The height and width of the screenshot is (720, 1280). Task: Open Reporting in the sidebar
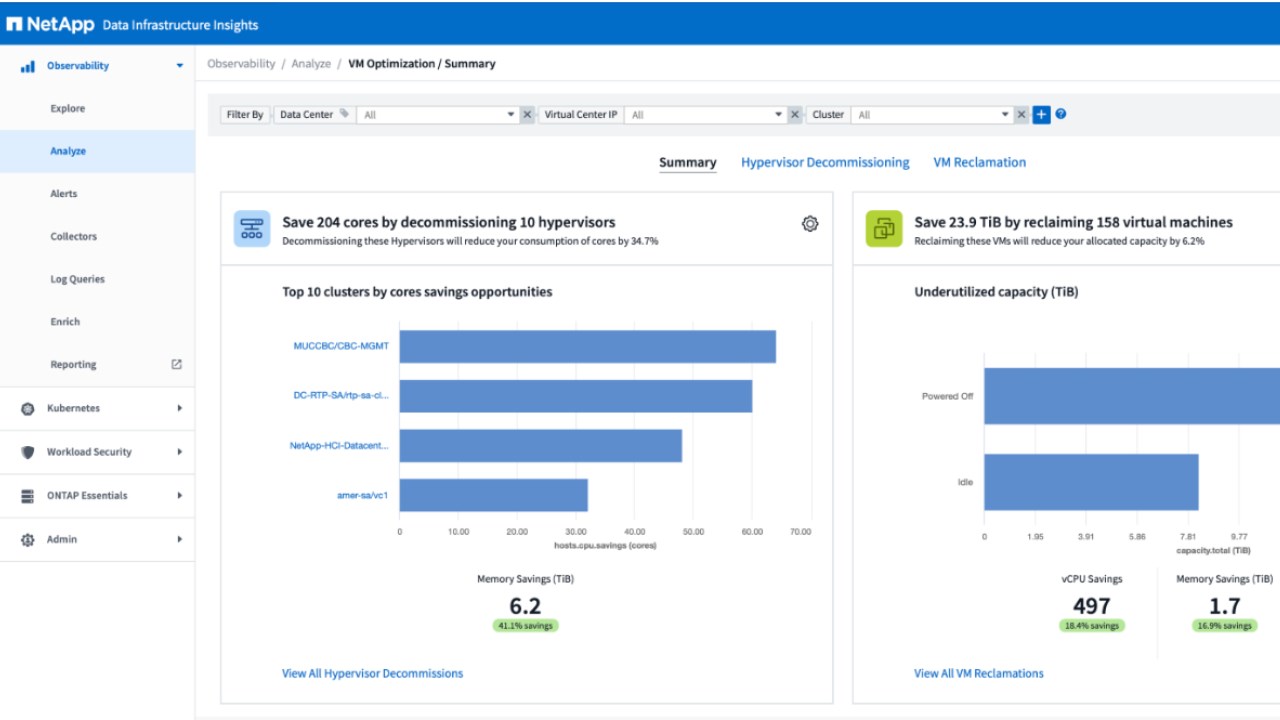[x=74, y=365]
